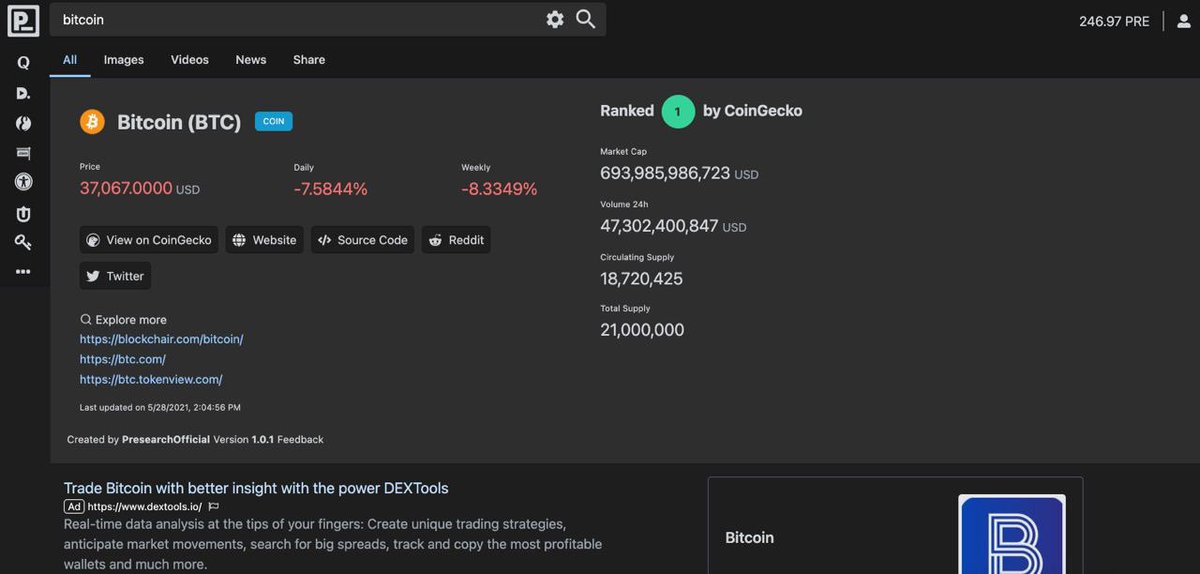Open the Source Code button
Image resolution: width=1200 pixels, height=574 pixels.
tap(363, 240)
